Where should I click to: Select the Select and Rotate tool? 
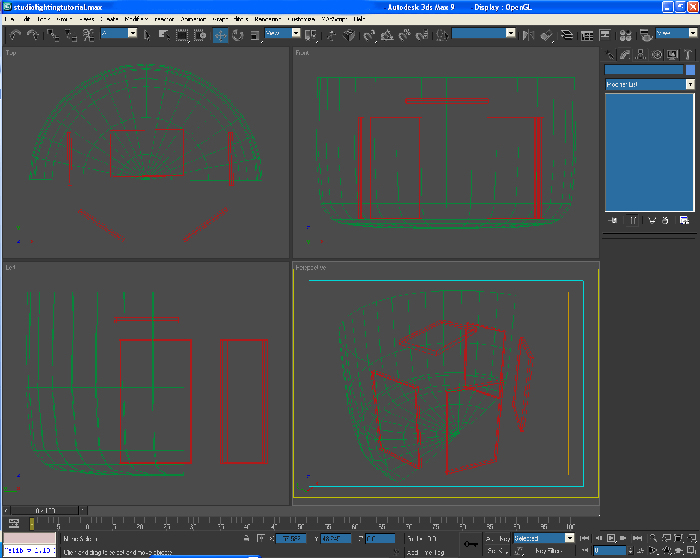click(237, 35)
